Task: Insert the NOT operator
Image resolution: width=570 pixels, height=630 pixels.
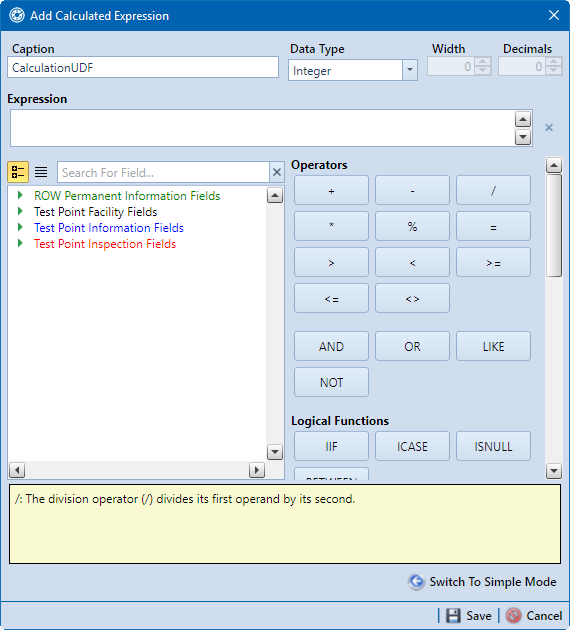Action: coord(331,382)
